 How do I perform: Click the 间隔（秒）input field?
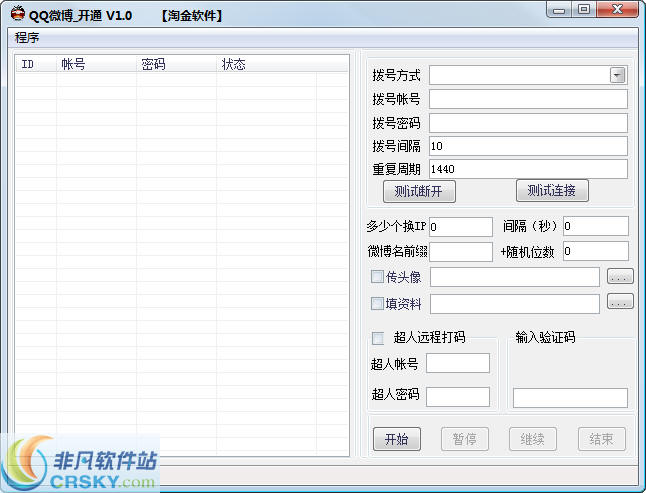coord(596,226)
